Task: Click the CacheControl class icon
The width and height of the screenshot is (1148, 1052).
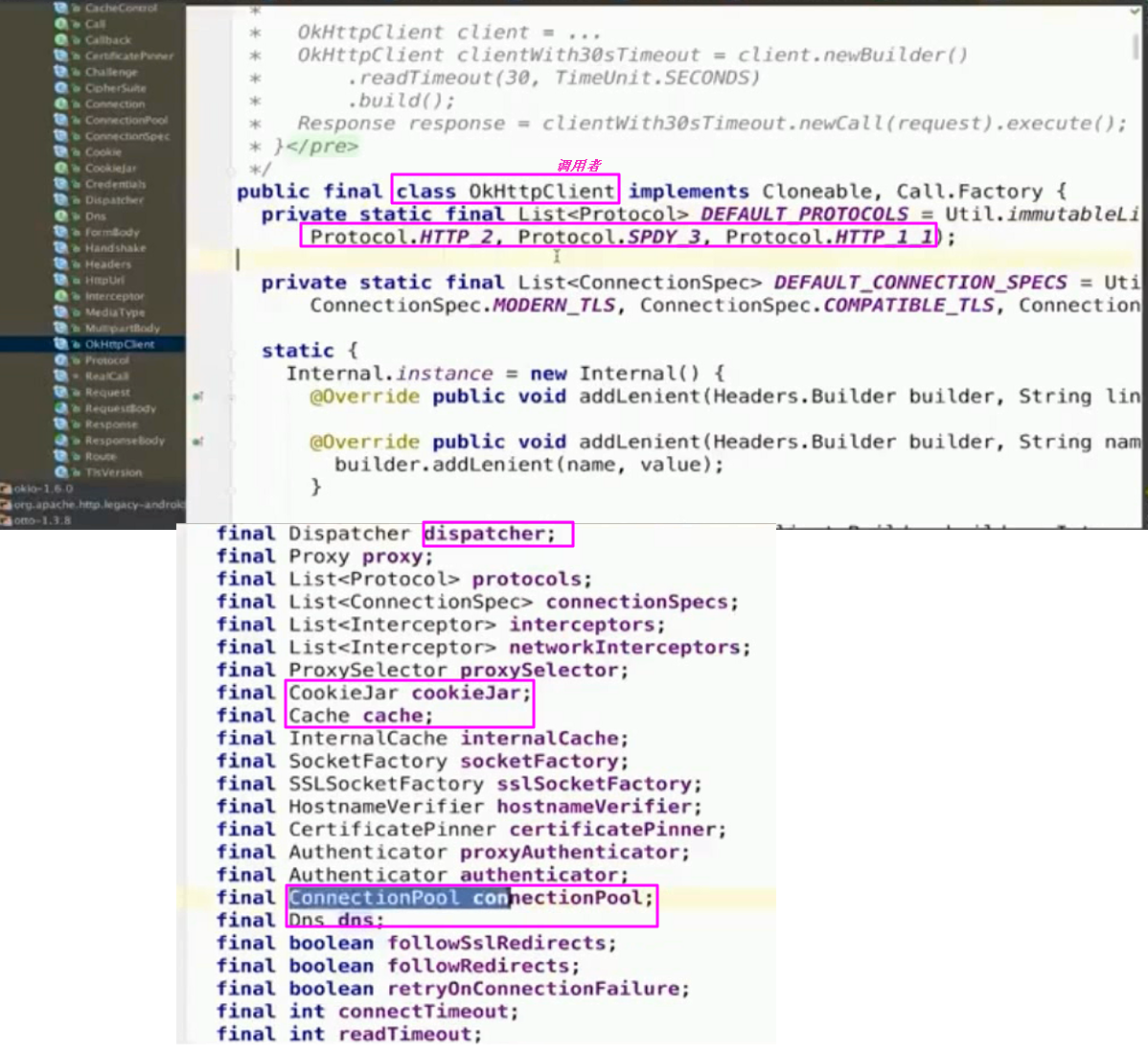Action: pyautogui.click(x=61, y=8)
